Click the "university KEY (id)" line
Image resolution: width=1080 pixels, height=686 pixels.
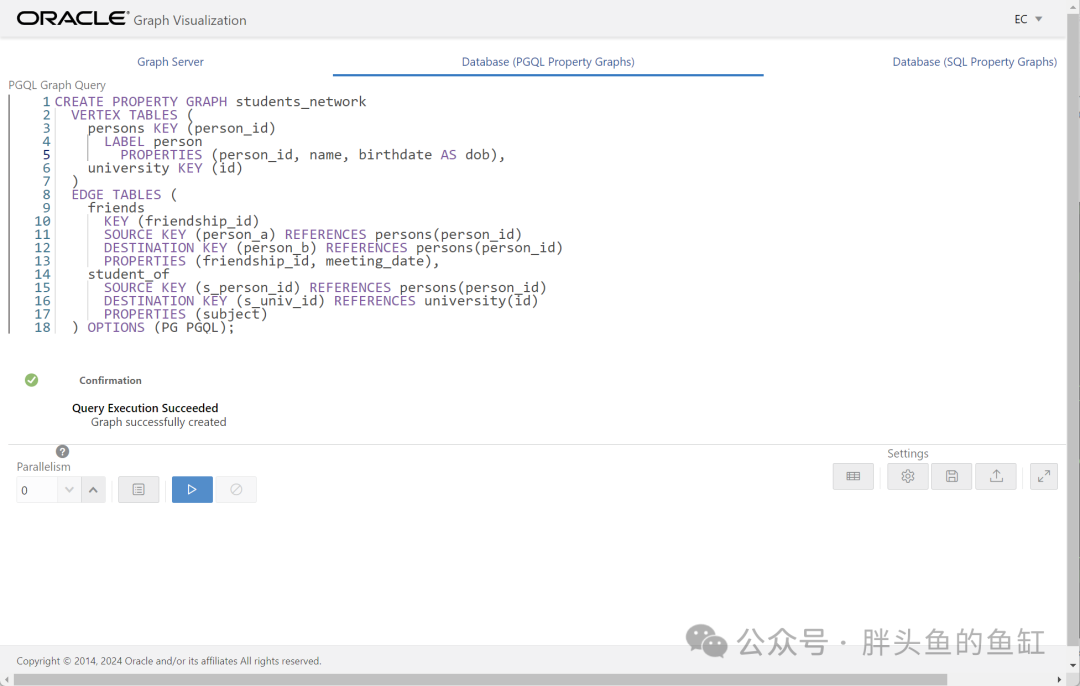(165, 168)
